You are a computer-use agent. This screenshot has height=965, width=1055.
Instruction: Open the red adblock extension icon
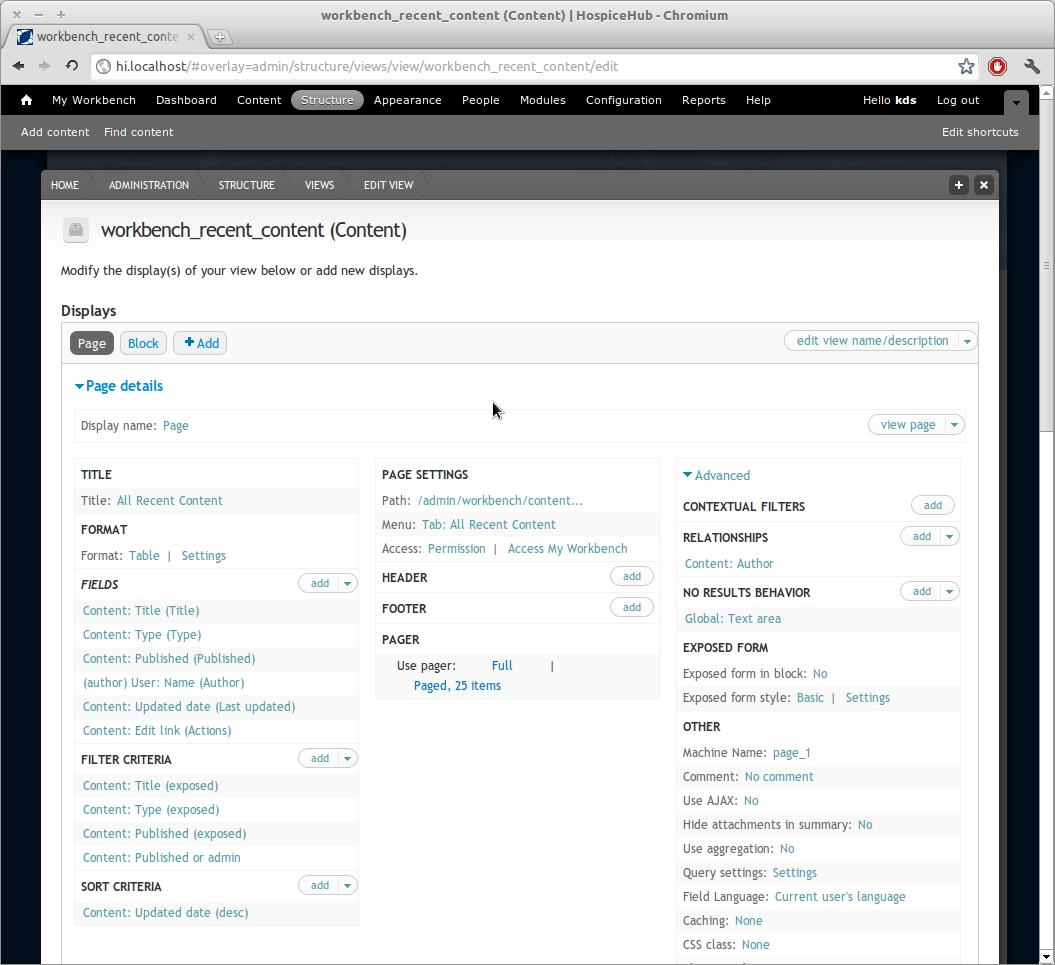point(997,66)
